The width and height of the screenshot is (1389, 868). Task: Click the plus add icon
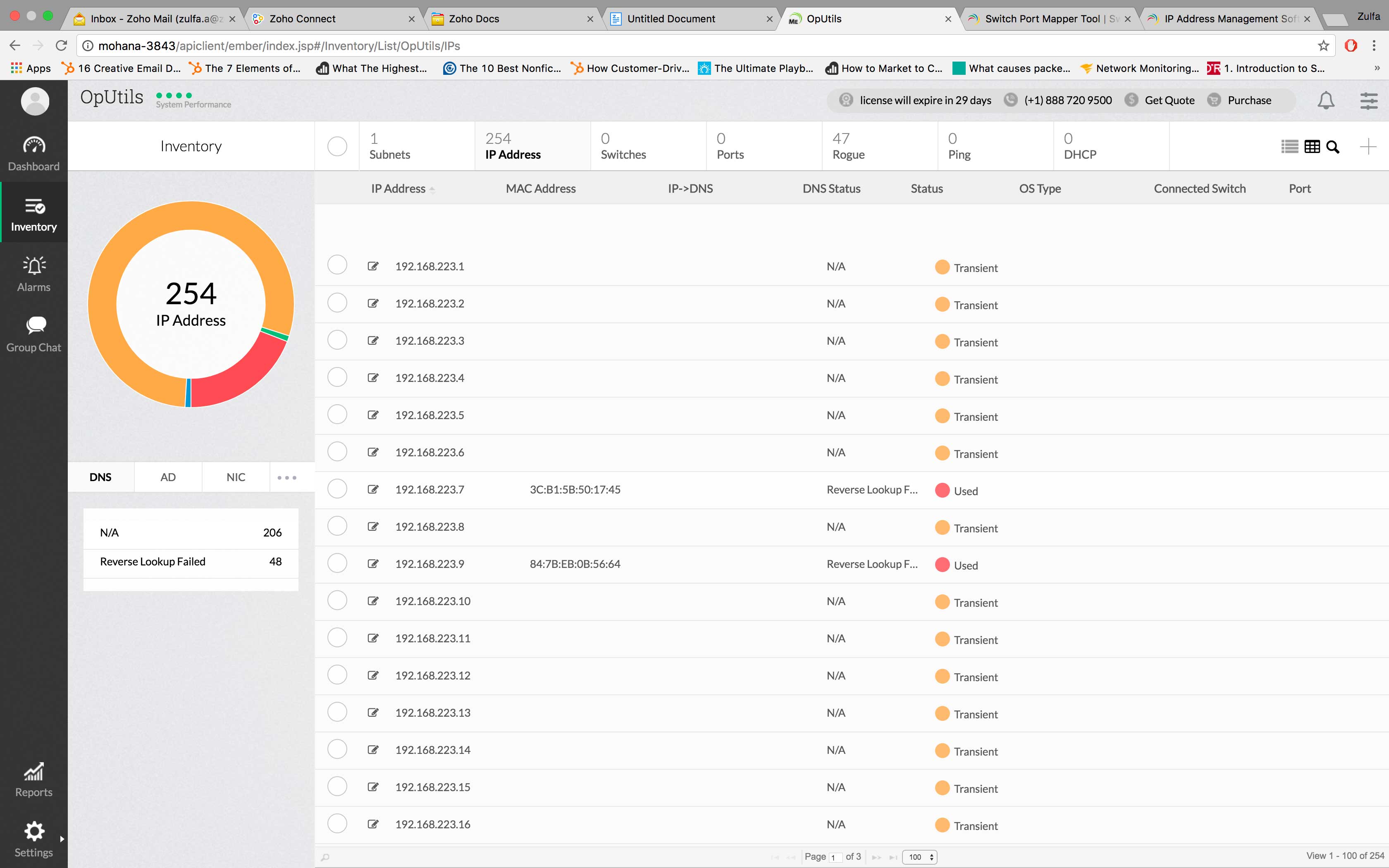point(1368,146)
